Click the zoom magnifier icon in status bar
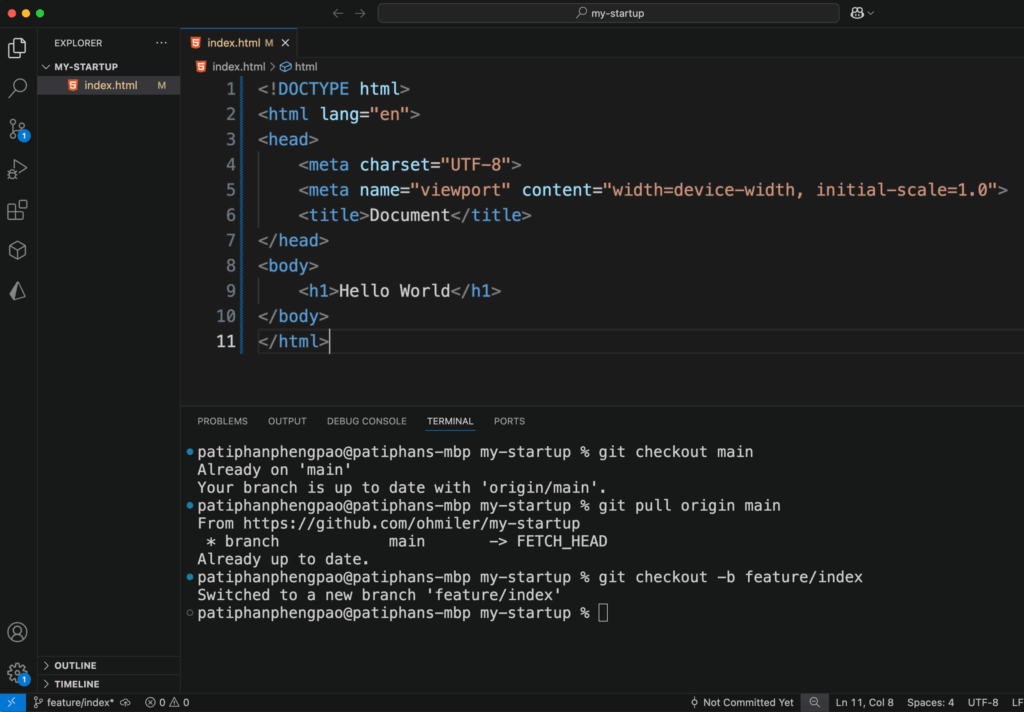 click(x=816, y=702)
